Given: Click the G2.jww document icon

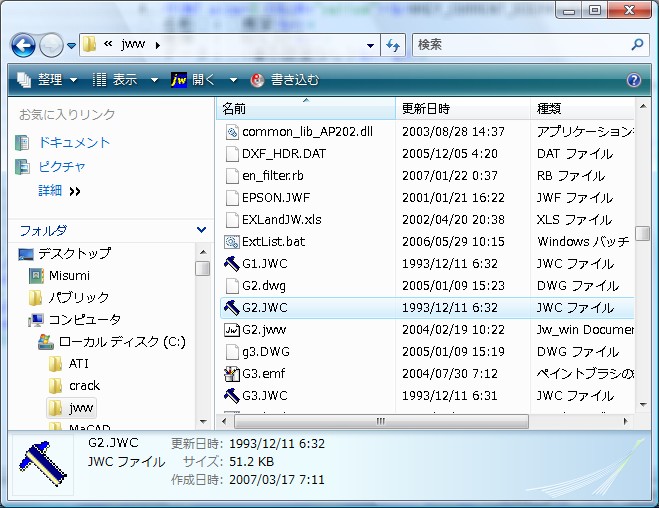Looking at the screenshot, I should pos(230,329).
